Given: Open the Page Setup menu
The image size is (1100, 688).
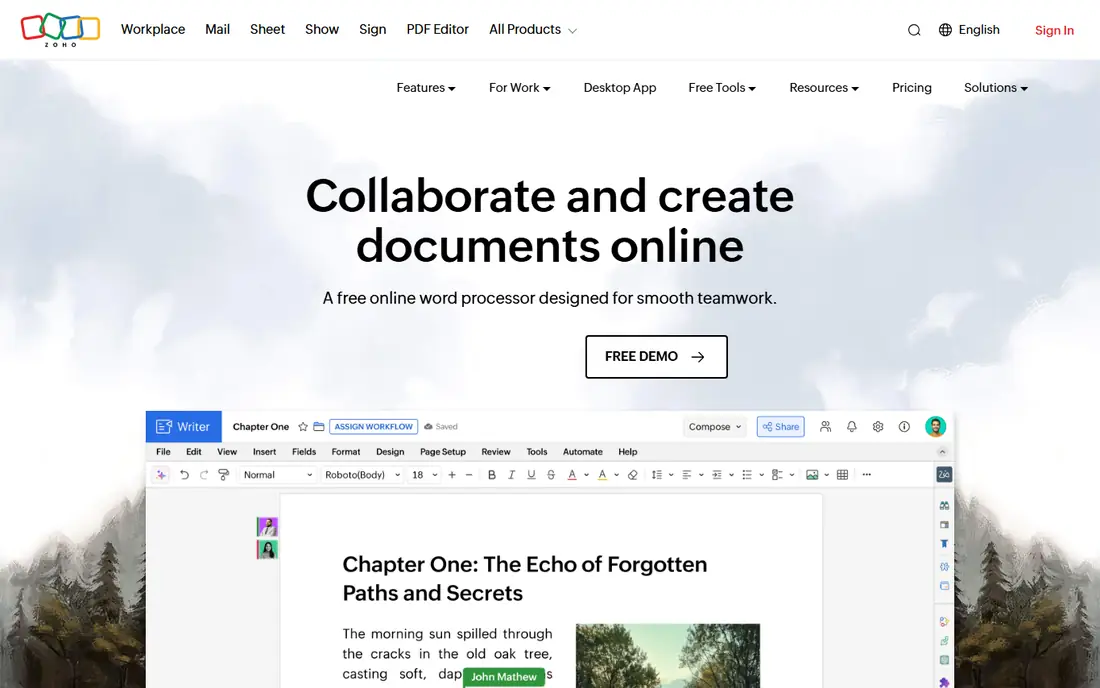Looking at the screenshot, I should click(x=443, y=452).
